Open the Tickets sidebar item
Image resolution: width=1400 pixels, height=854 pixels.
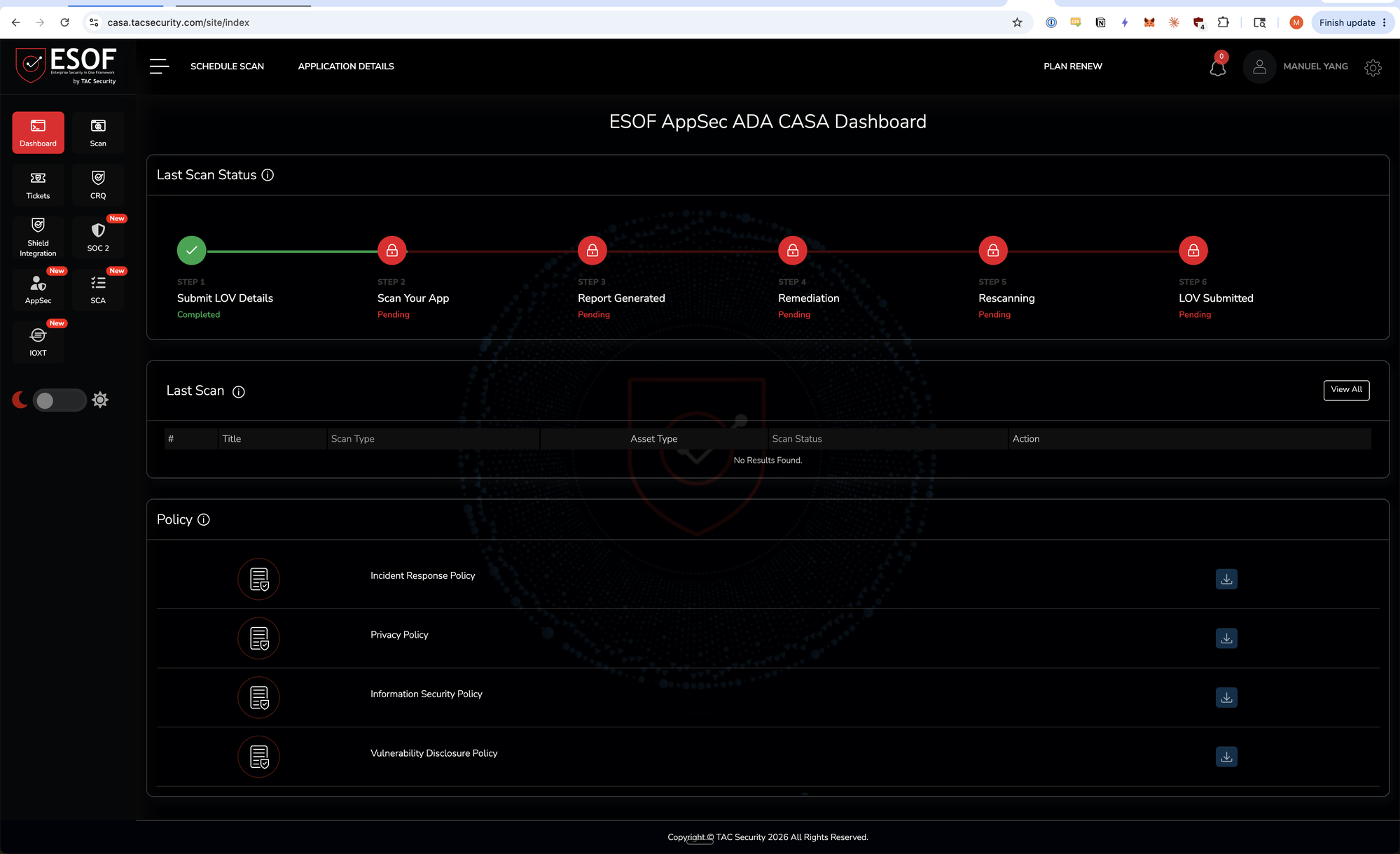tap(38, 185)
